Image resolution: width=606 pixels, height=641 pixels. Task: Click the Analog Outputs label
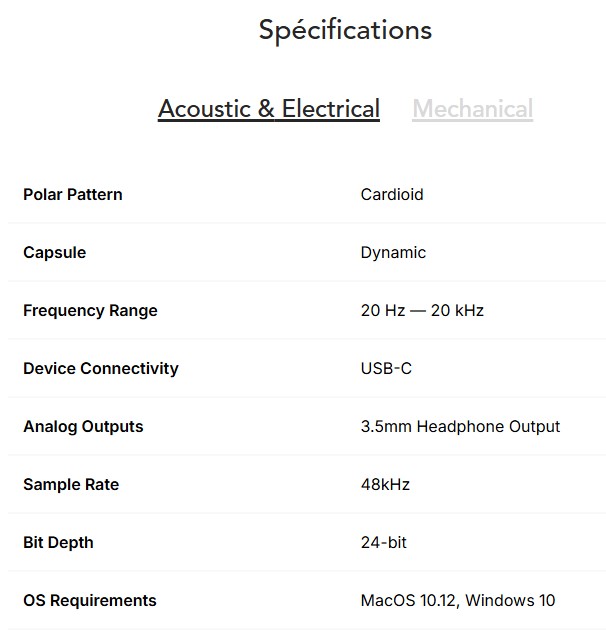coord(83,427)
